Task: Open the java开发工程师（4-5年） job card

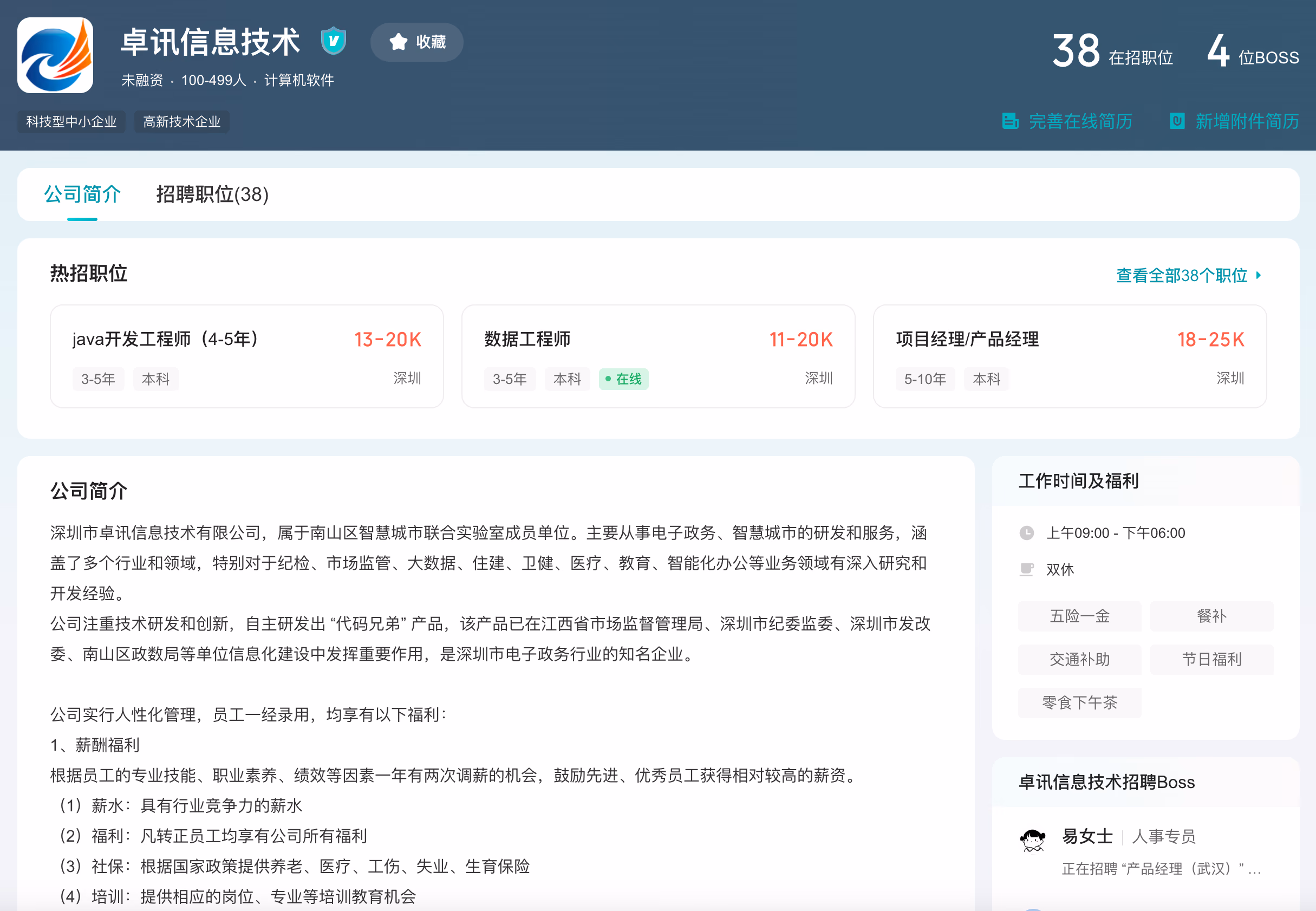Action: (246, 356)
